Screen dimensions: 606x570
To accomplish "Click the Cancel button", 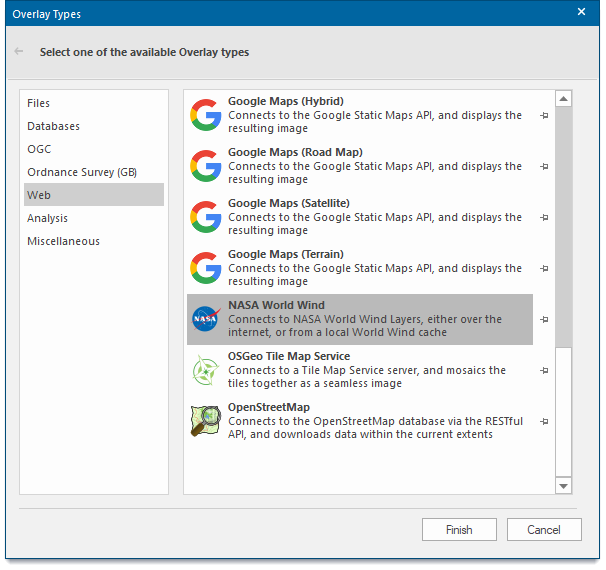I will 544,529.
